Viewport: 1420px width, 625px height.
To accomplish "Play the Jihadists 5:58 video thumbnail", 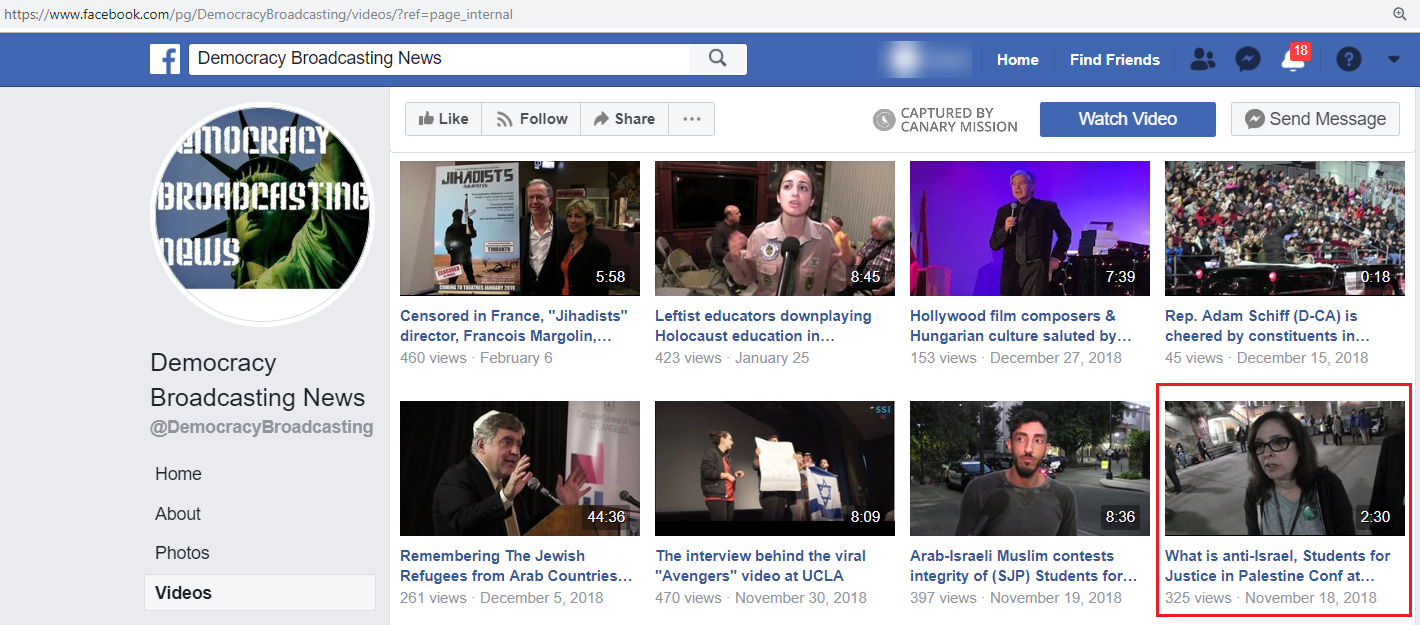I will [x=520, y=229].
